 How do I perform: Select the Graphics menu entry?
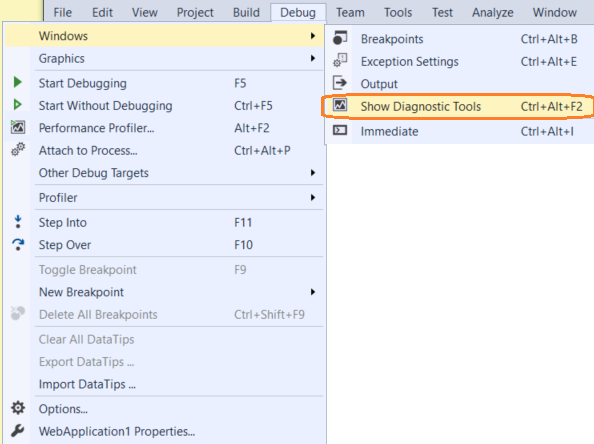point(164,58)
